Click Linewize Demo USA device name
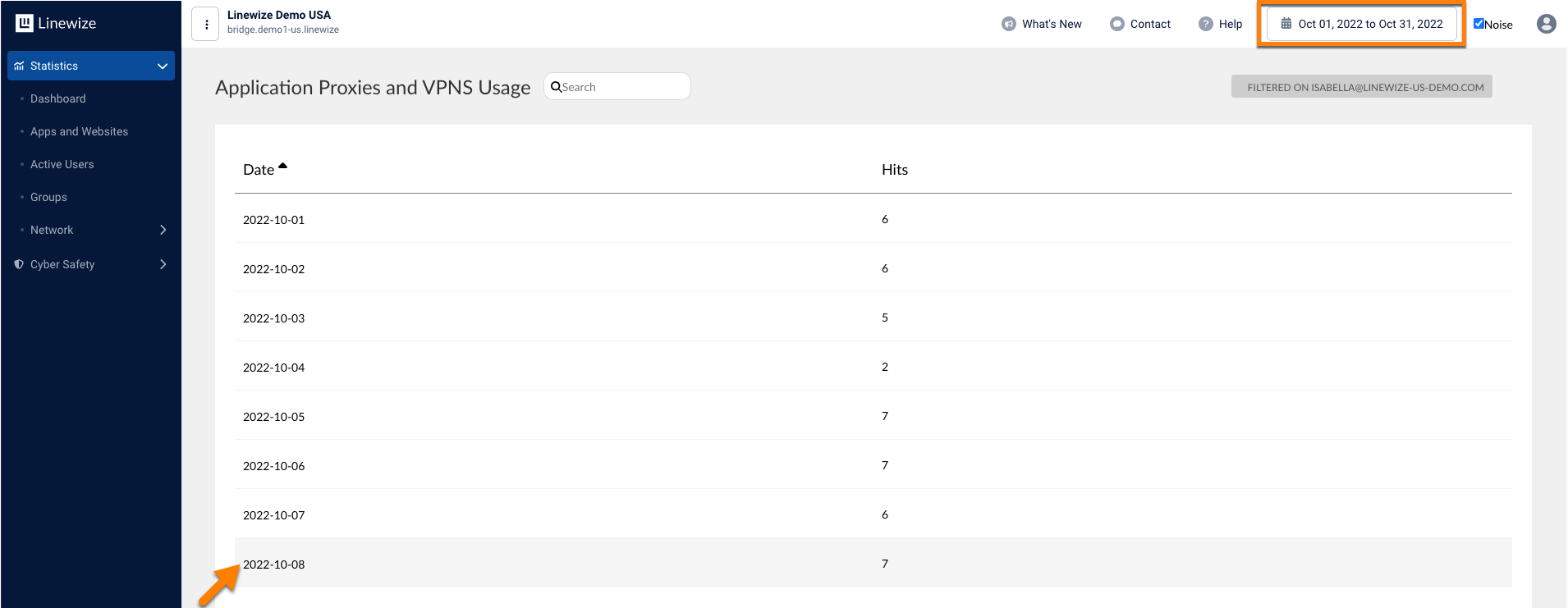 click(279, 15)
